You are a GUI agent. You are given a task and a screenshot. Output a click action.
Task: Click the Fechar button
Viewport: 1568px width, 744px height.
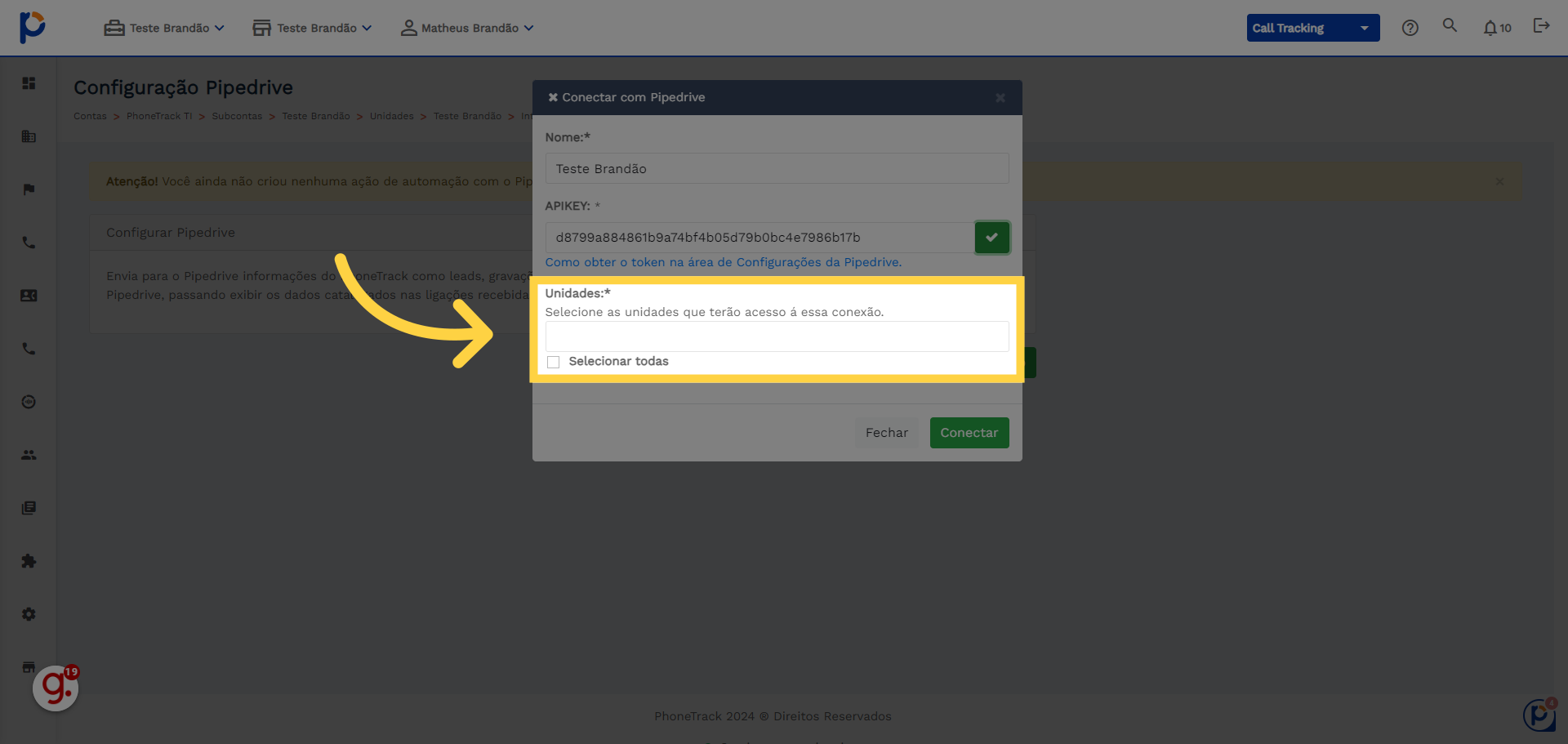point(887,433)
